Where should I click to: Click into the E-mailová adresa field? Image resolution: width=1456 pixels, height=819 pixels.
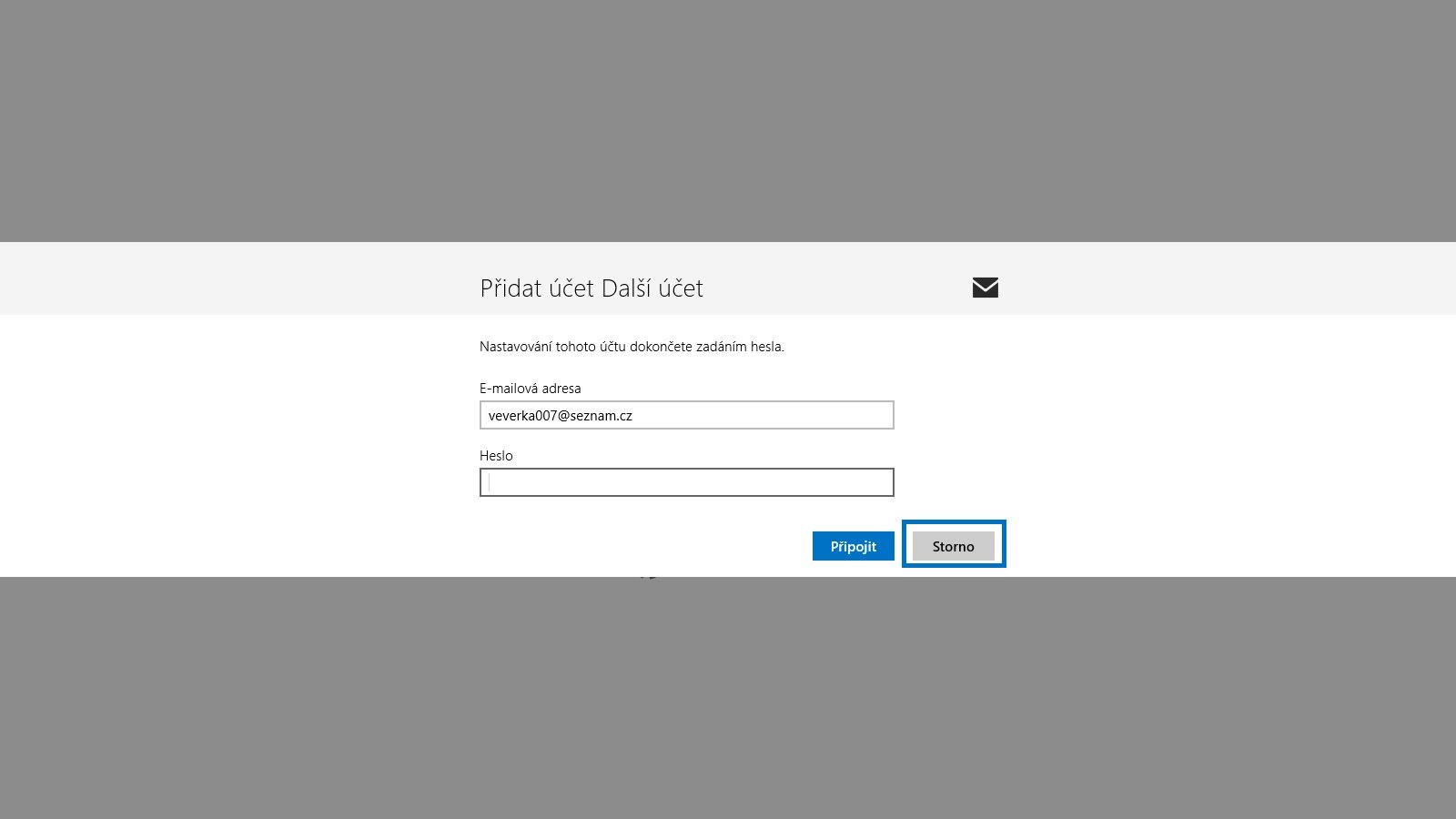coord(686,415)
